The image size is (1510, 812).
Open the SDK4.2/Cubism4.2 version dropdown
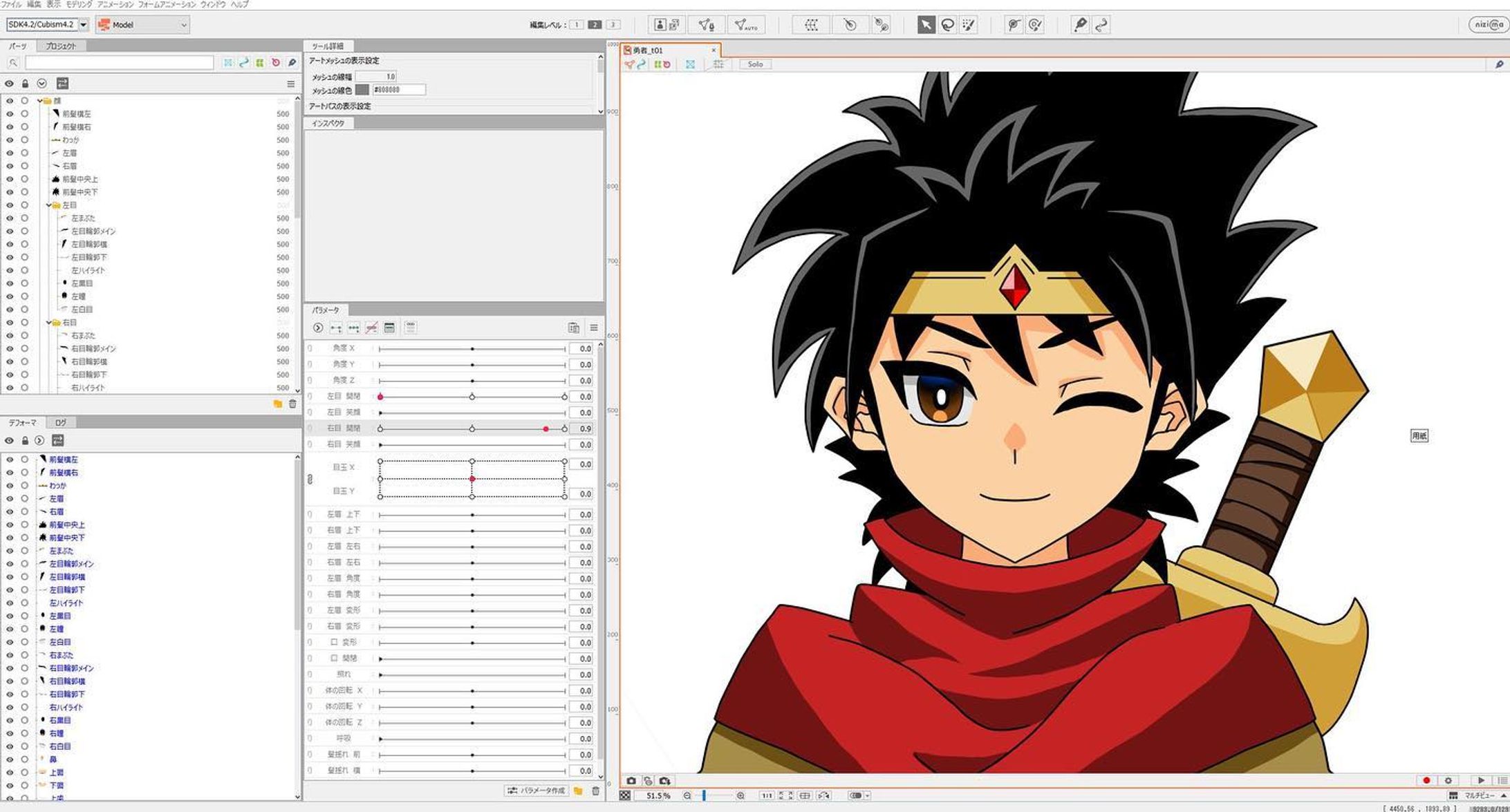pos(84,25)
